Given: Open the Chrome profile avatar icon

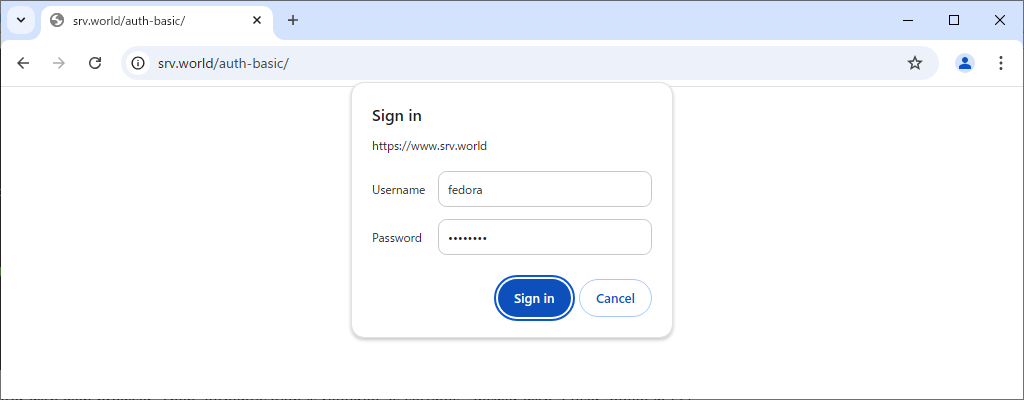Looking at the screenshot, I should point(965,63).
